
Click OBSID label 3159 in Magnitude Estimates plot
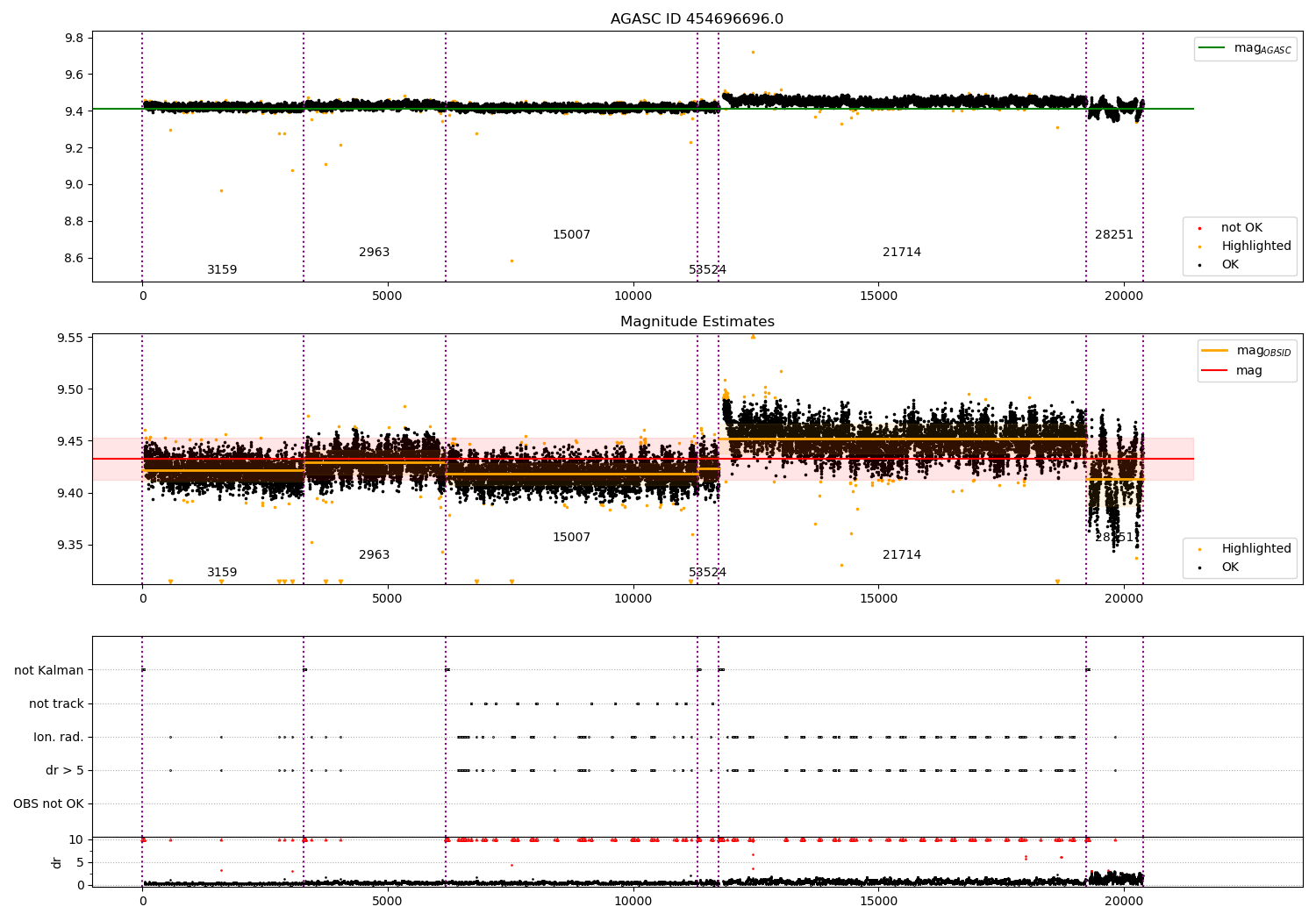tap(222, 573)
